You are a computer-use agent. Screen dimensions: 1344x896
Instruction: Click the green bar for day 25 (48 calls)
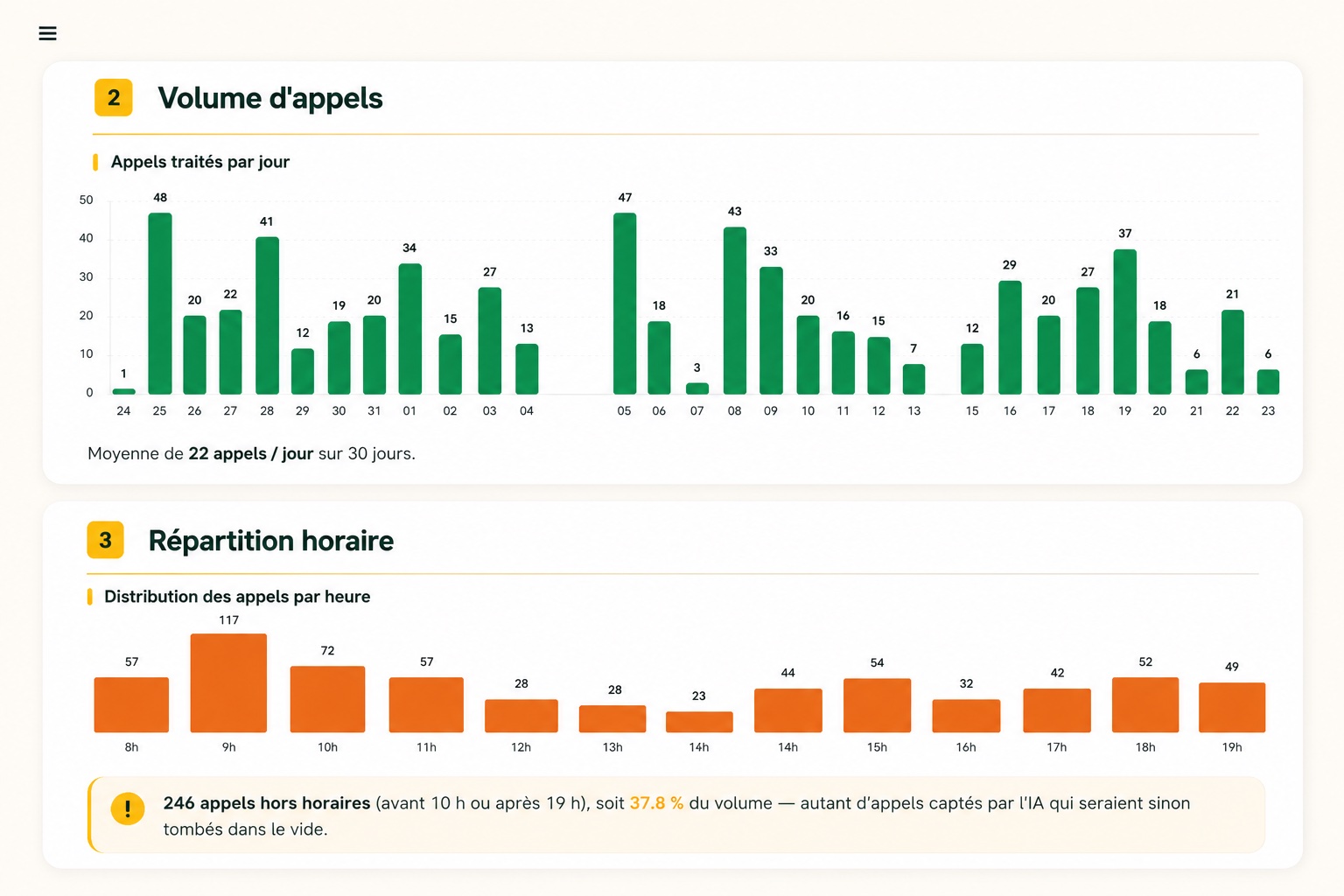[160, 304]
